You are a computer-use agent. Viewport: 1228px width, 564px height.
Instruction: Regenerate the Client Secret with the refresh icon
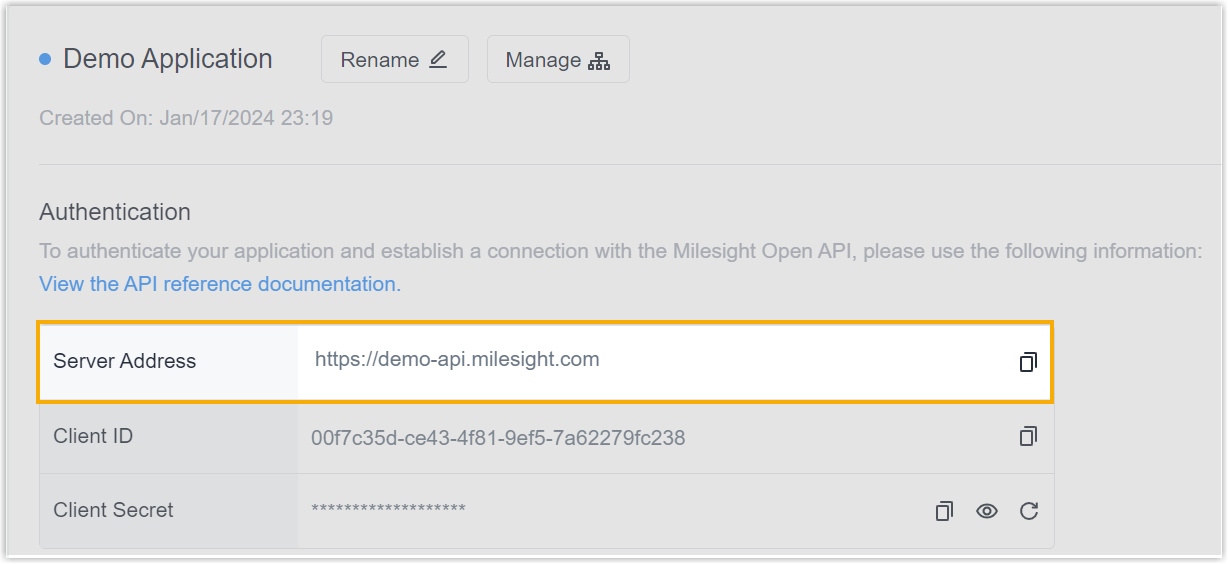(1029, 511)
